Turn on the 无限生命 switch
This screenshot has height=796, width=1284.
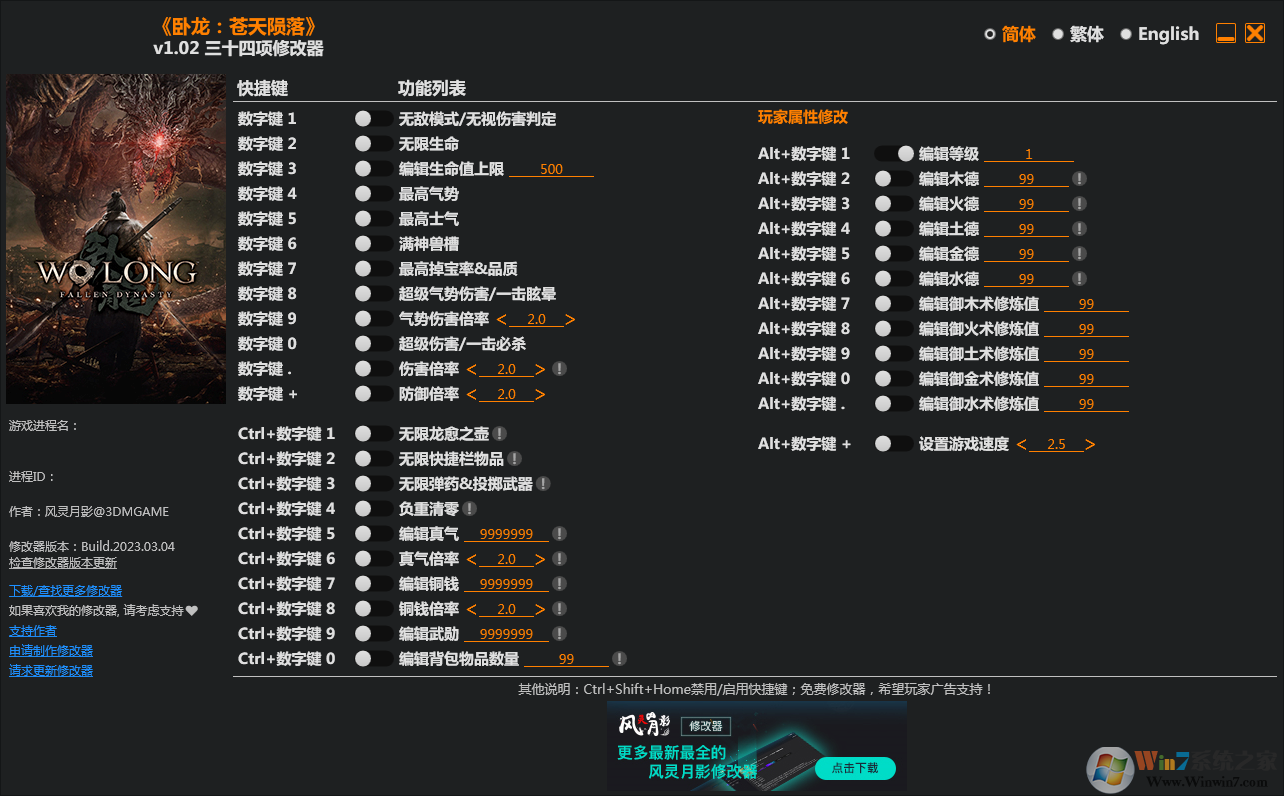point(374,143)
